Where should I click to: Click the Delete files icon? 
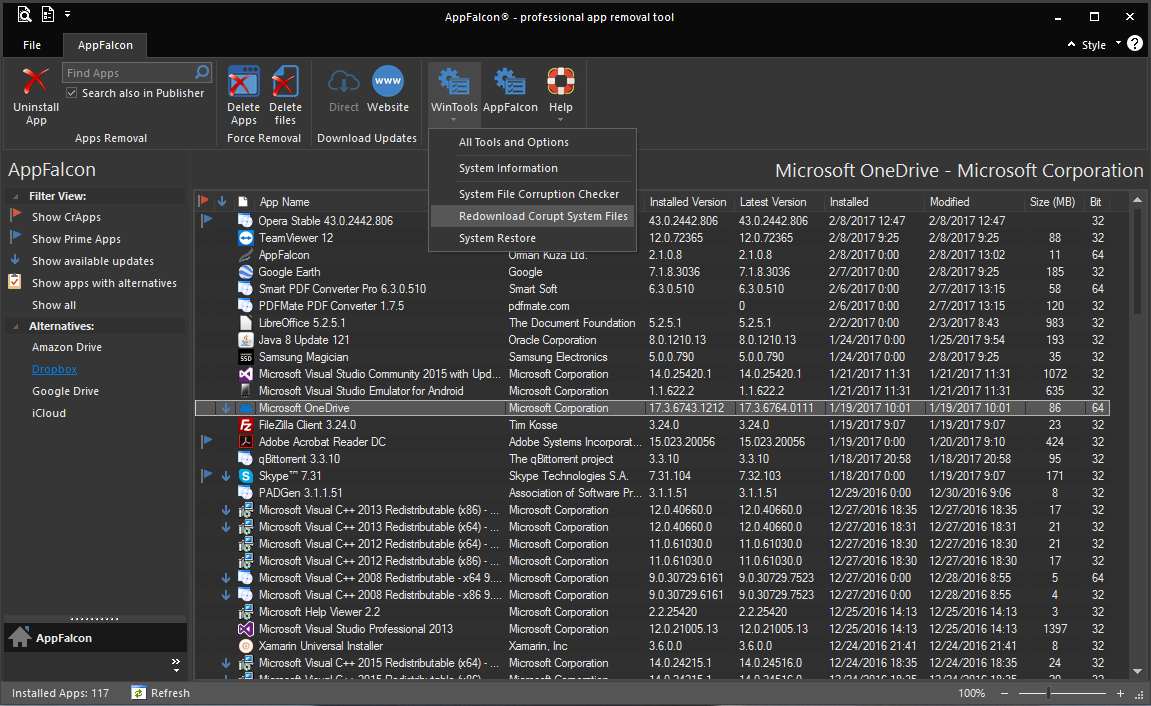(x=285, y=82)
